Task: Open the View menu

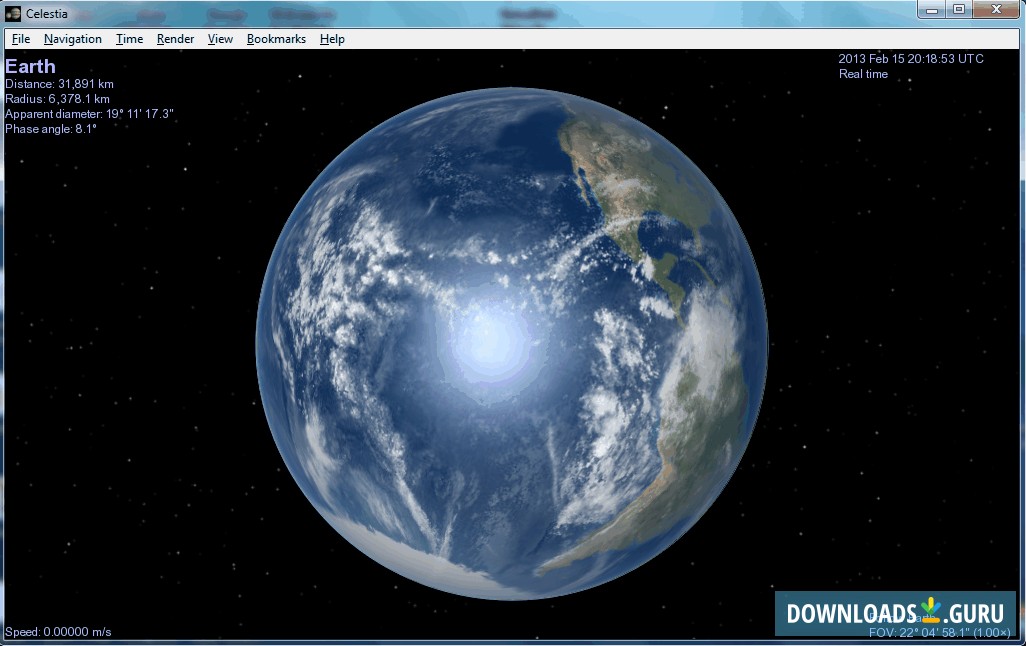Action: click(221, 39)
